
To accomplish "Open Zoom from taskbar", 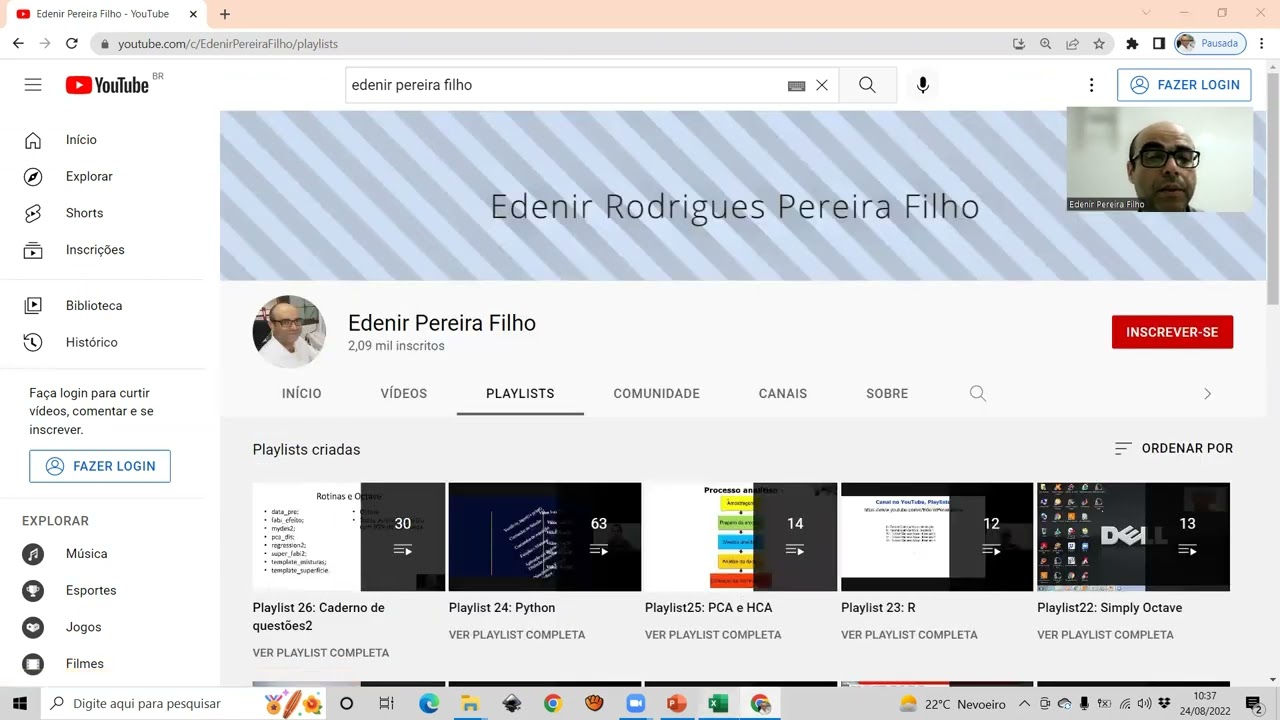I will 635,704.
